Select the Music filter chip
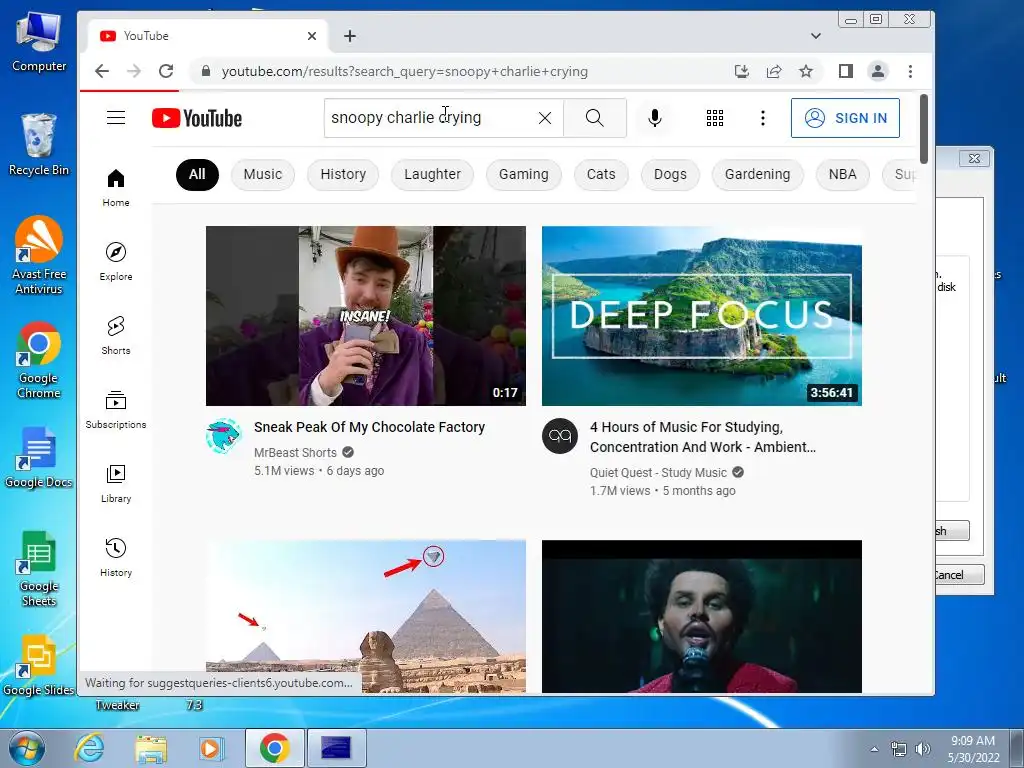Viewport: 1024px width, 768px height. pos(263,174)
